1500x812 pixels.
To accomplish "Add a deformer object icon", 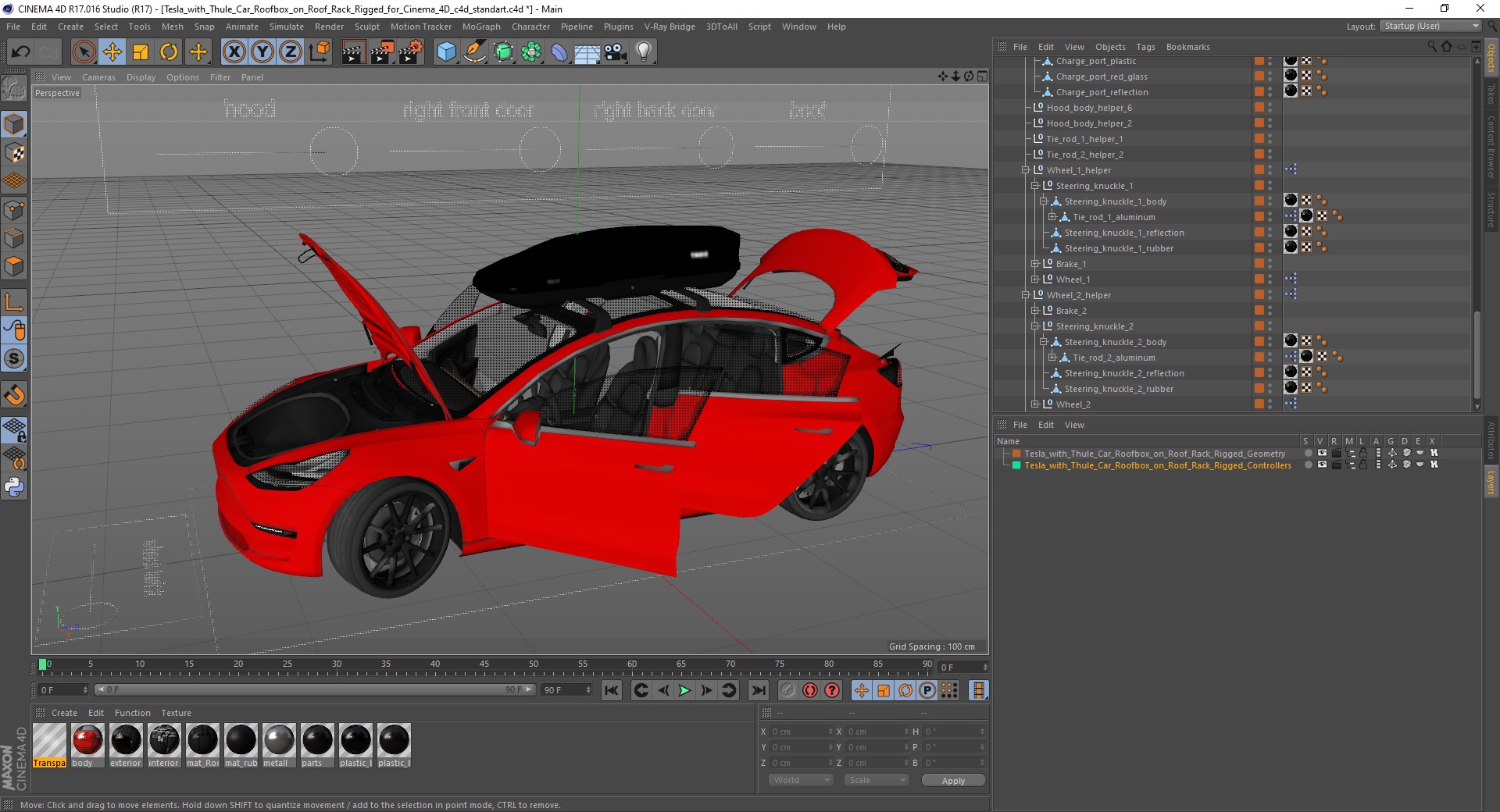I will pos(559,52).
